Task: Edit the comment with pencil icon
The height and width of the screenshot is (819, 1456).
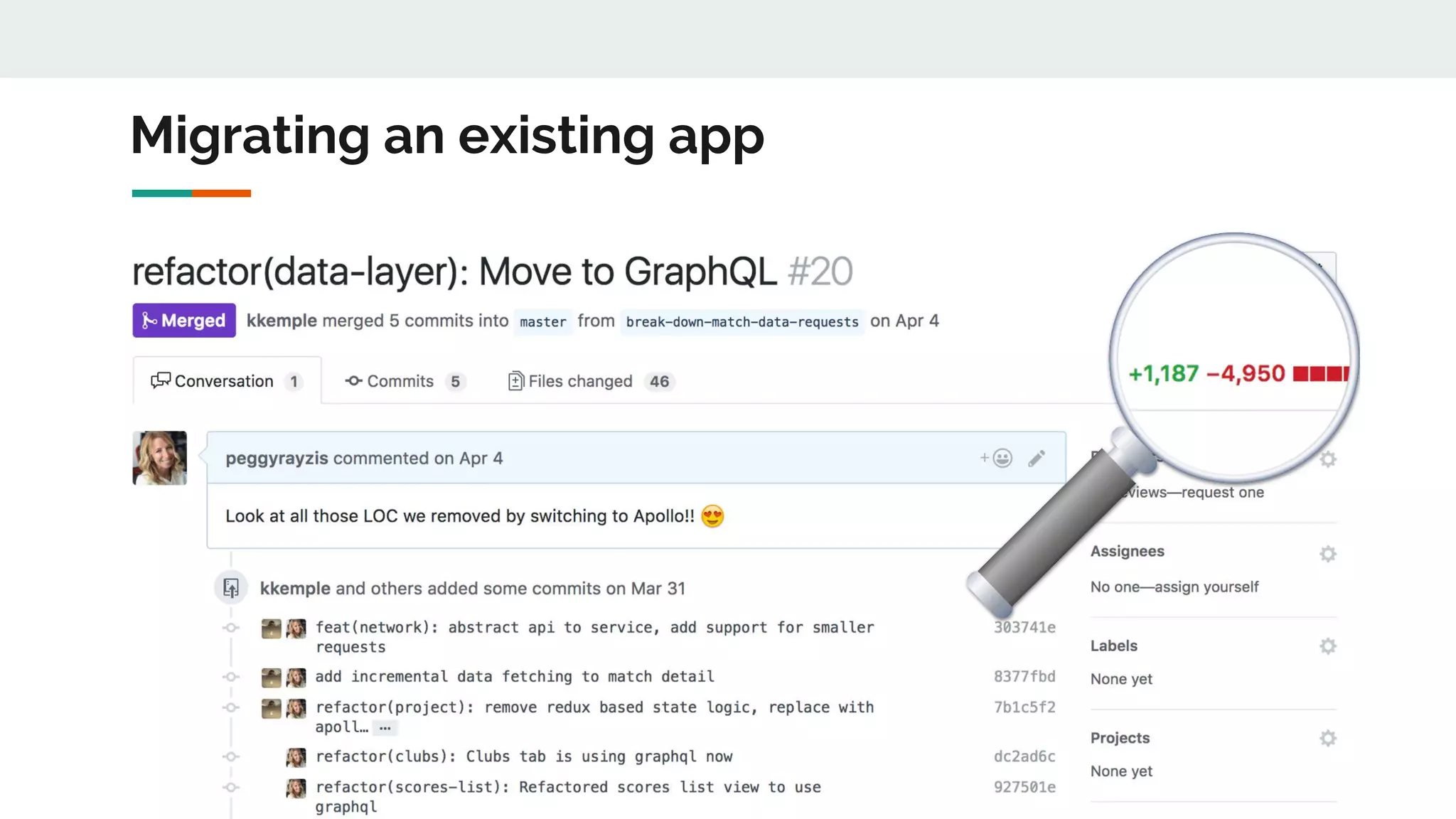Action: click(x=1037, y=459)
